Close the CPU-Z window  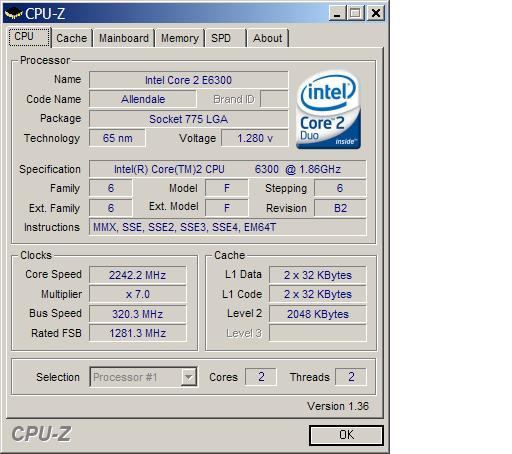point(376,13)
